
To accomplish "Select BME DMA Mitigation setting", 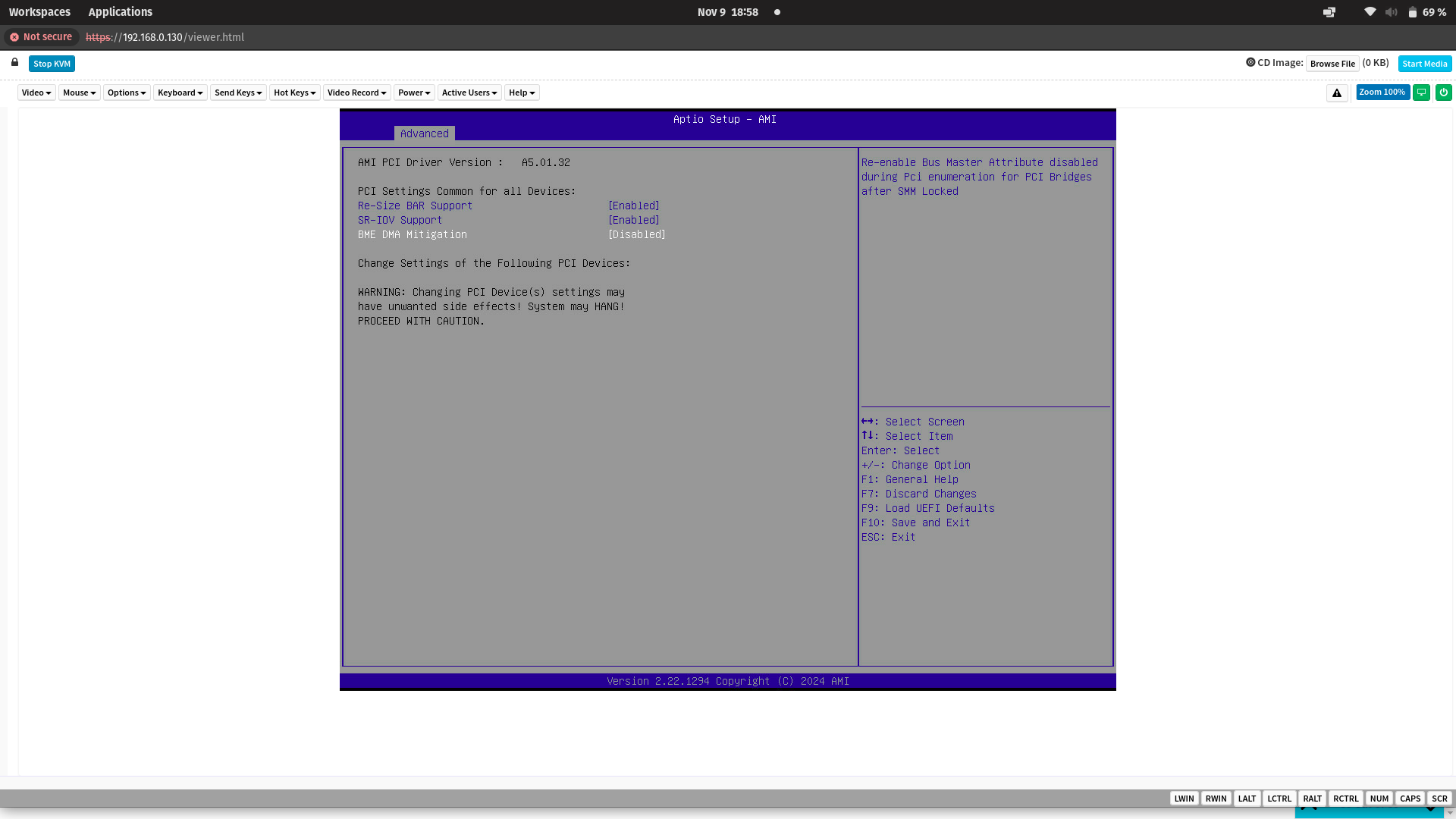I will tap(413, 234).
